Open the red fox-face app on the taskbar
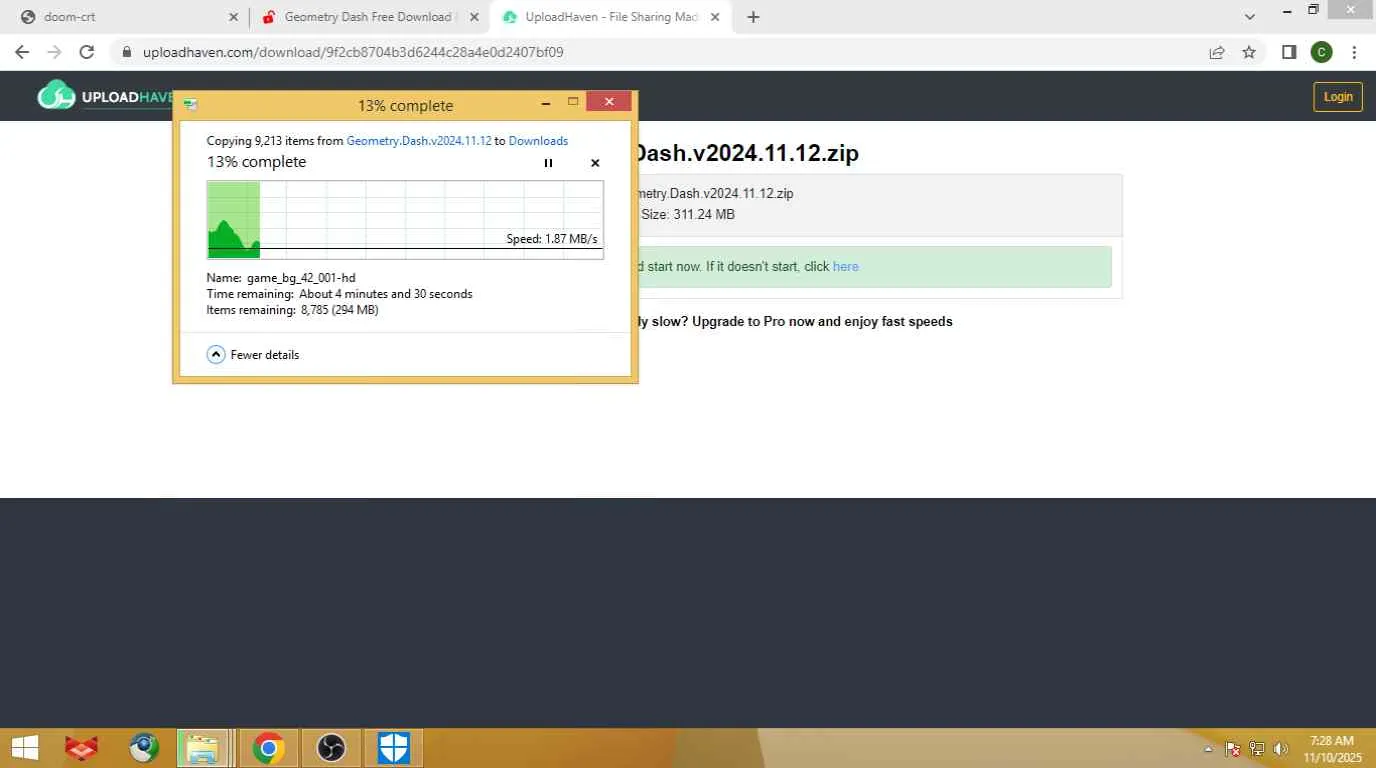The width and height of the screenshot is (1376, 768). click(x=82, y=748)
